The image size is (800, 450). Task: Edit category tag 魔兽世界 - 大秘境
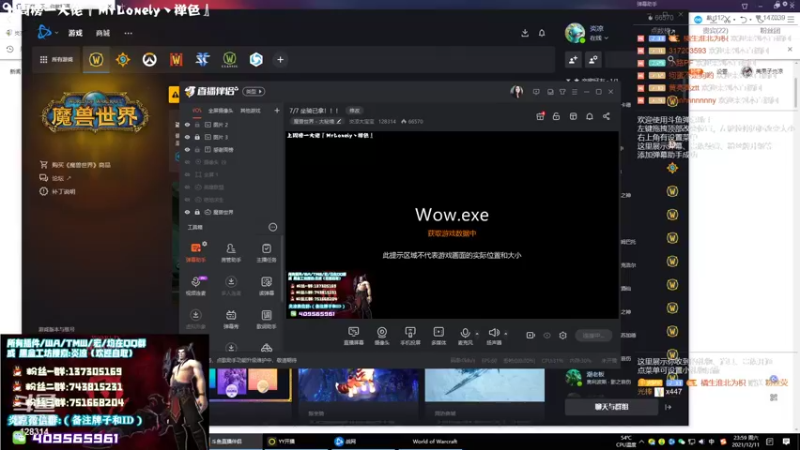317,121
